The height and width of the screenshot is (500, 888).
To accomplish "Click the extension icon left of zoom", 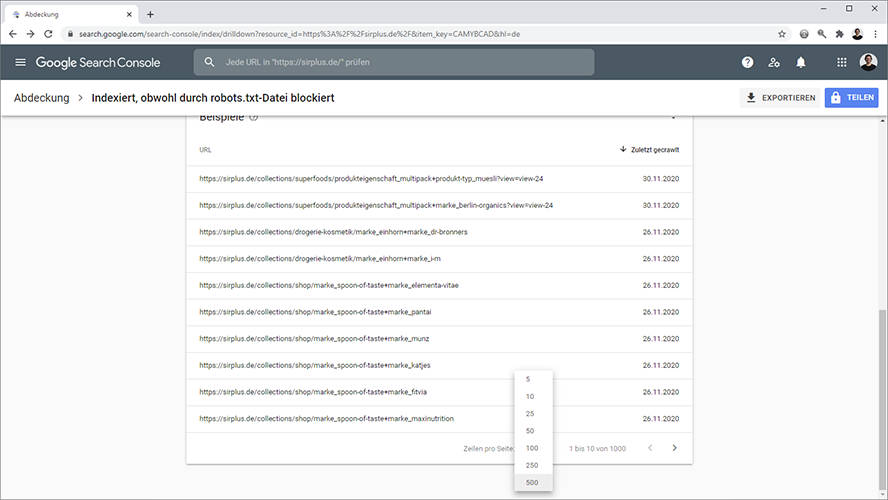I will (804, 34).
